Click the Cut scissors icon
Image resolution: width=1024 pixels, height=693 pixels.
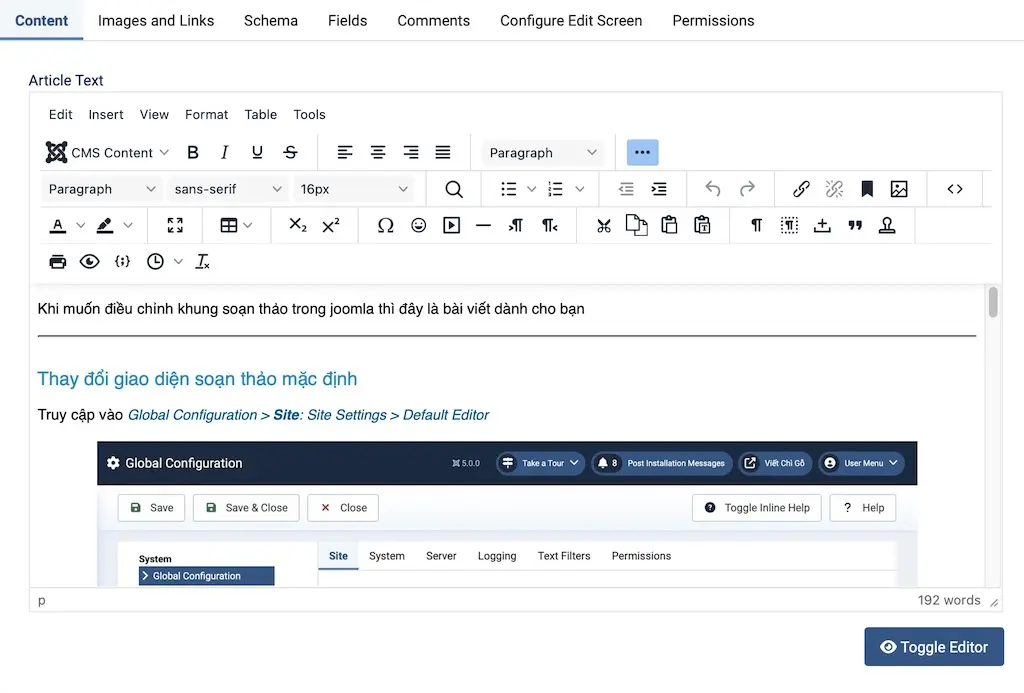(603, 226)
